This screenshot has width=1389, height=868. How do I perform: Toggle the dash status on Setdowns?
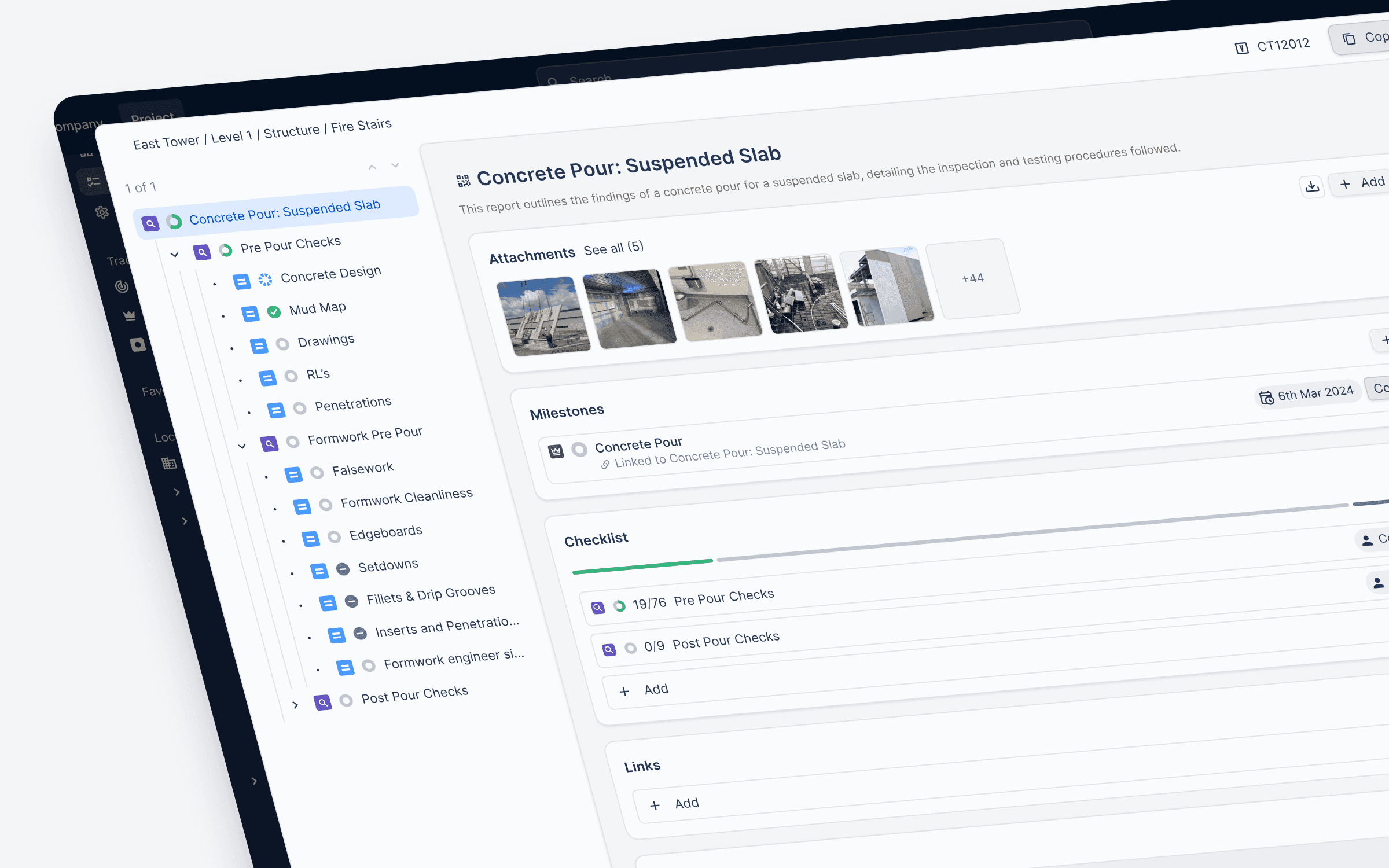(x=343, y=569)
